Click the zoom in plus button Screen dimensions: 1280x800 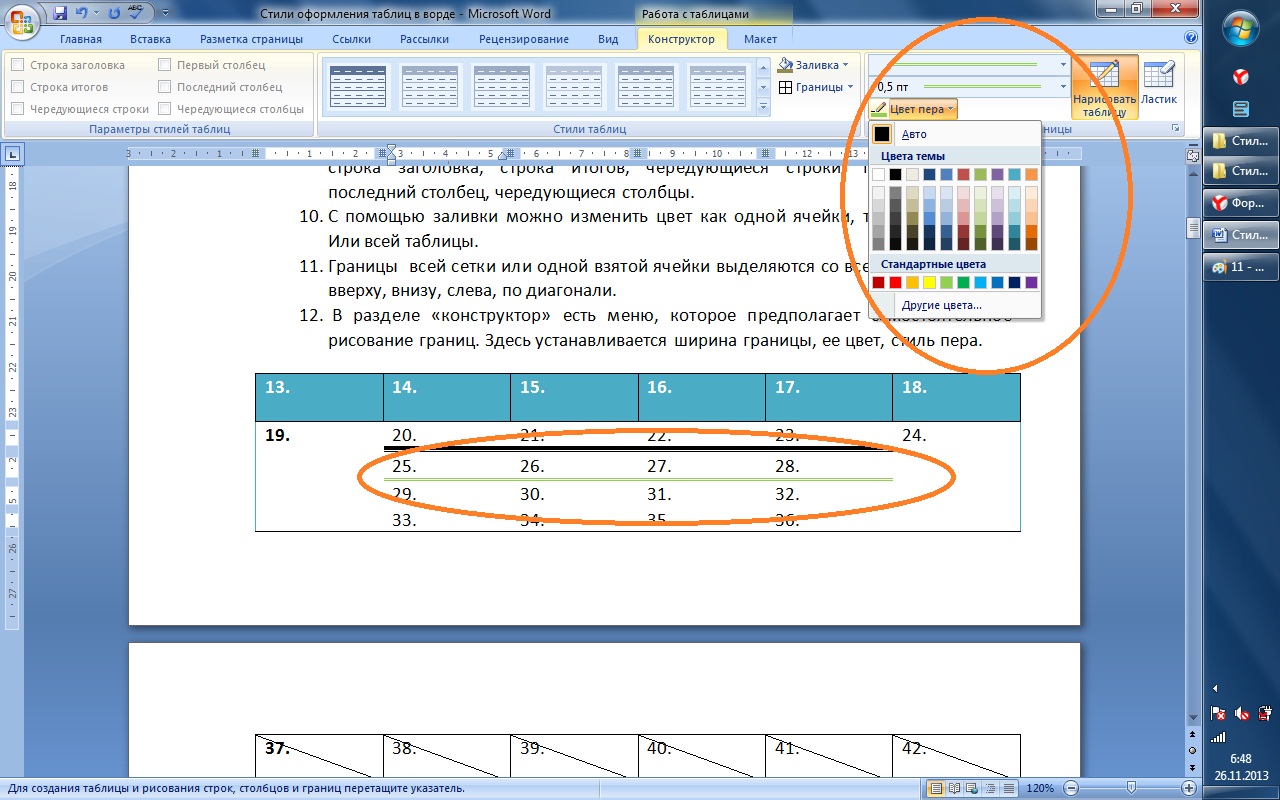coord(1190,788)
